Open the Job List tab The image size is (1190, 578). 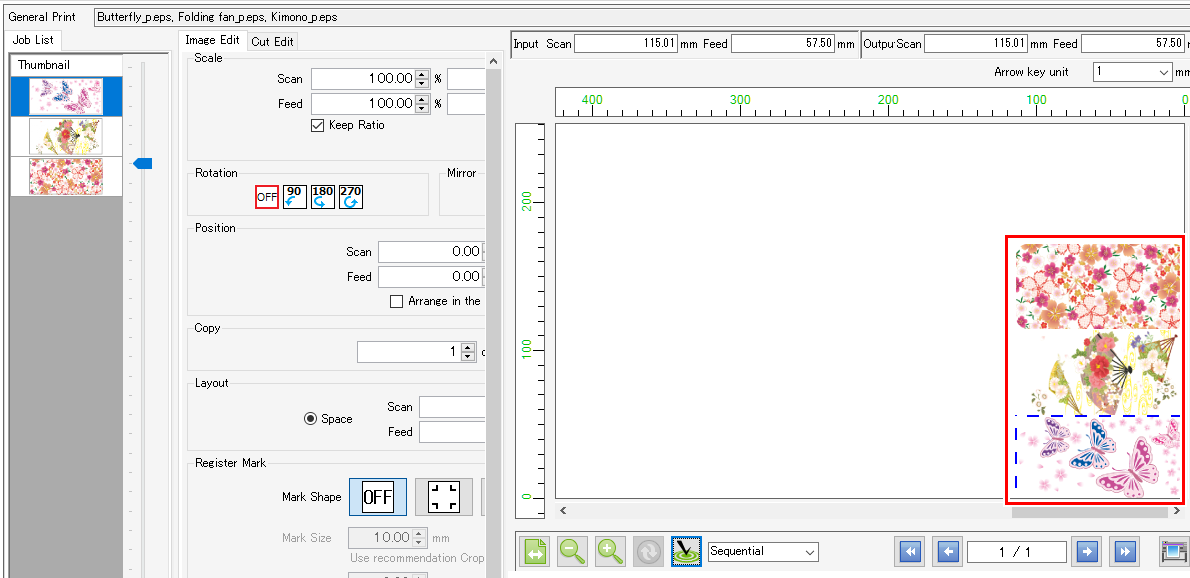point(33,40)
